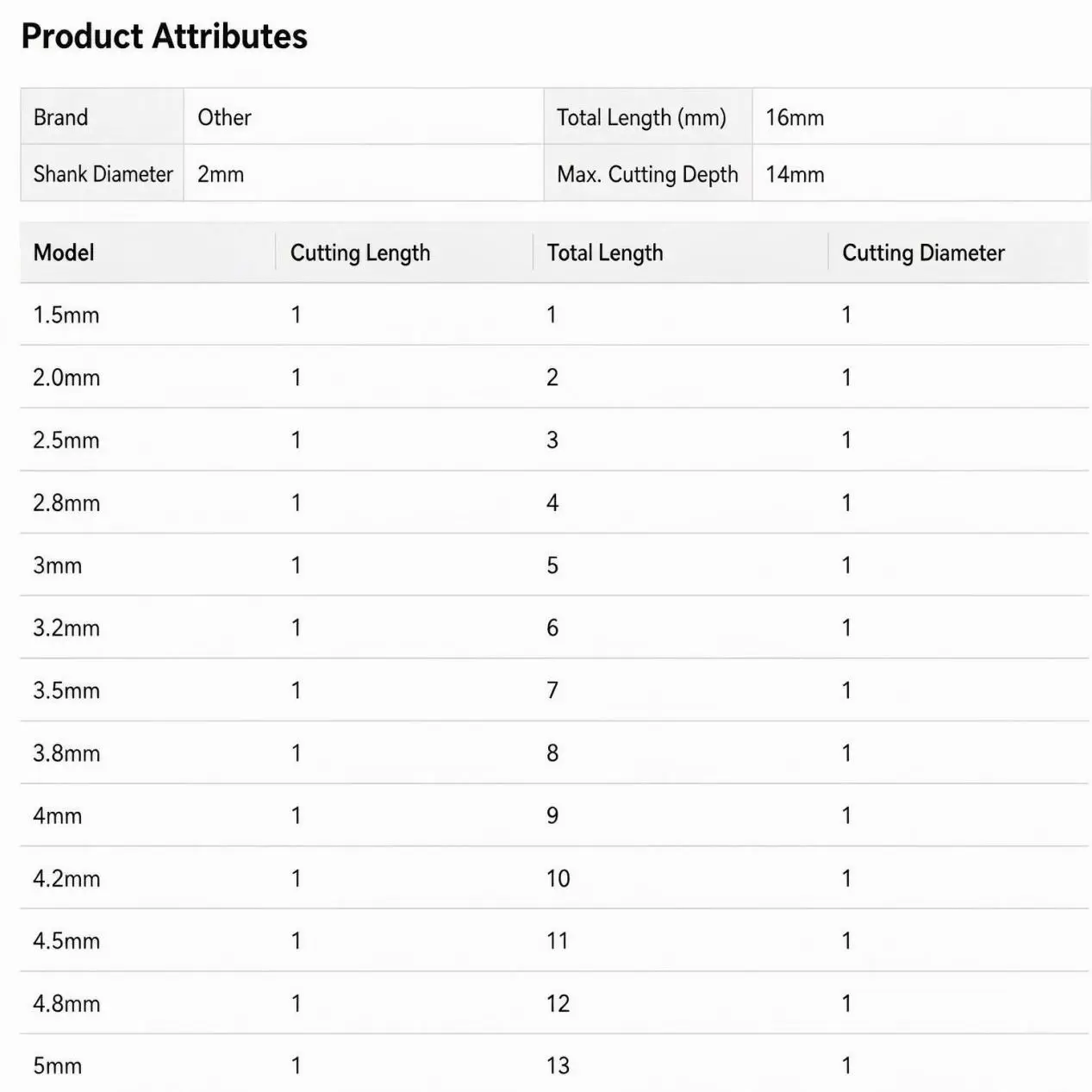This screenshot has height=1092, width=1092.
Task: Select the 2.8mm model row
Action: 555,502
